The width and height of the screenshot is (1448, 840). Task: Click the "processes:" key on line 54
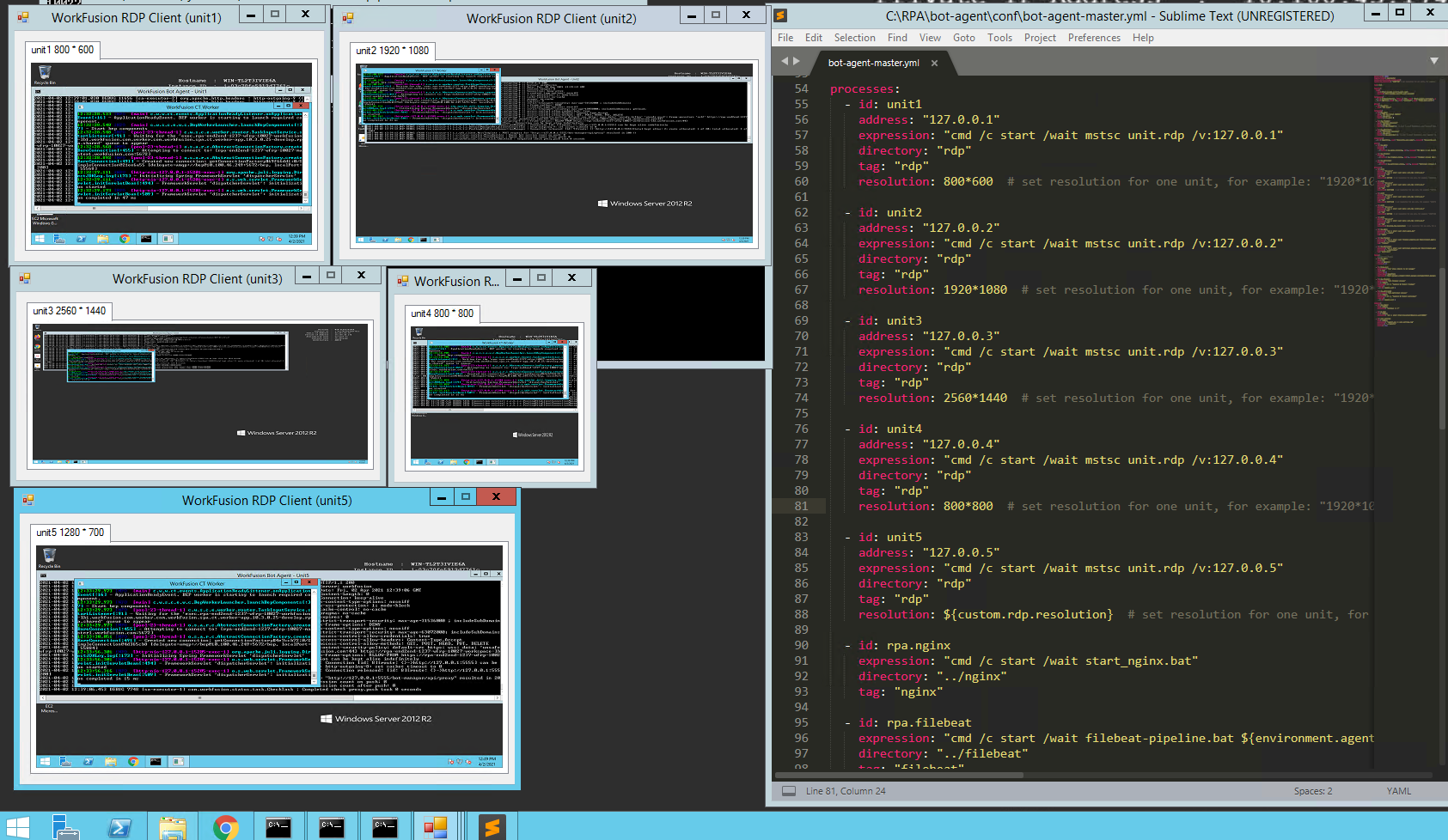[x=865, y=89]
